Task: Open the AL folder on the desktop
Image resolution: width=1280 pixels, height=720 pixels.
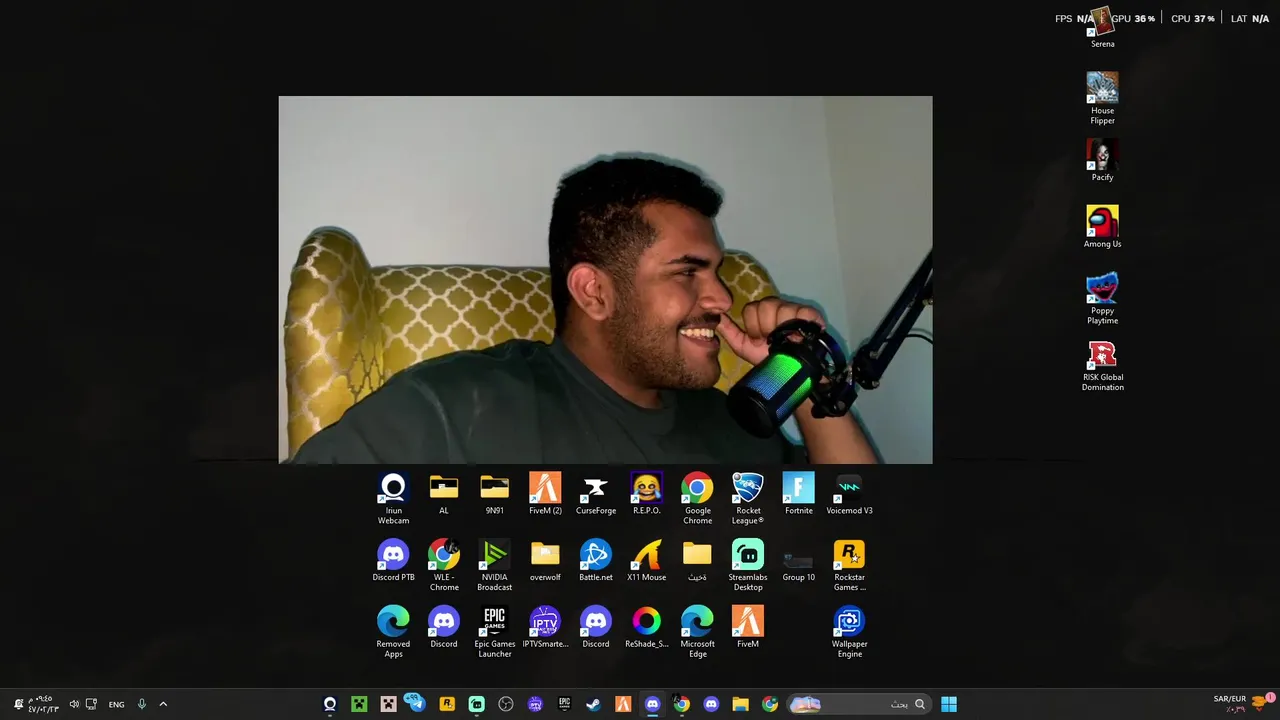Action: tap(444, 494)
